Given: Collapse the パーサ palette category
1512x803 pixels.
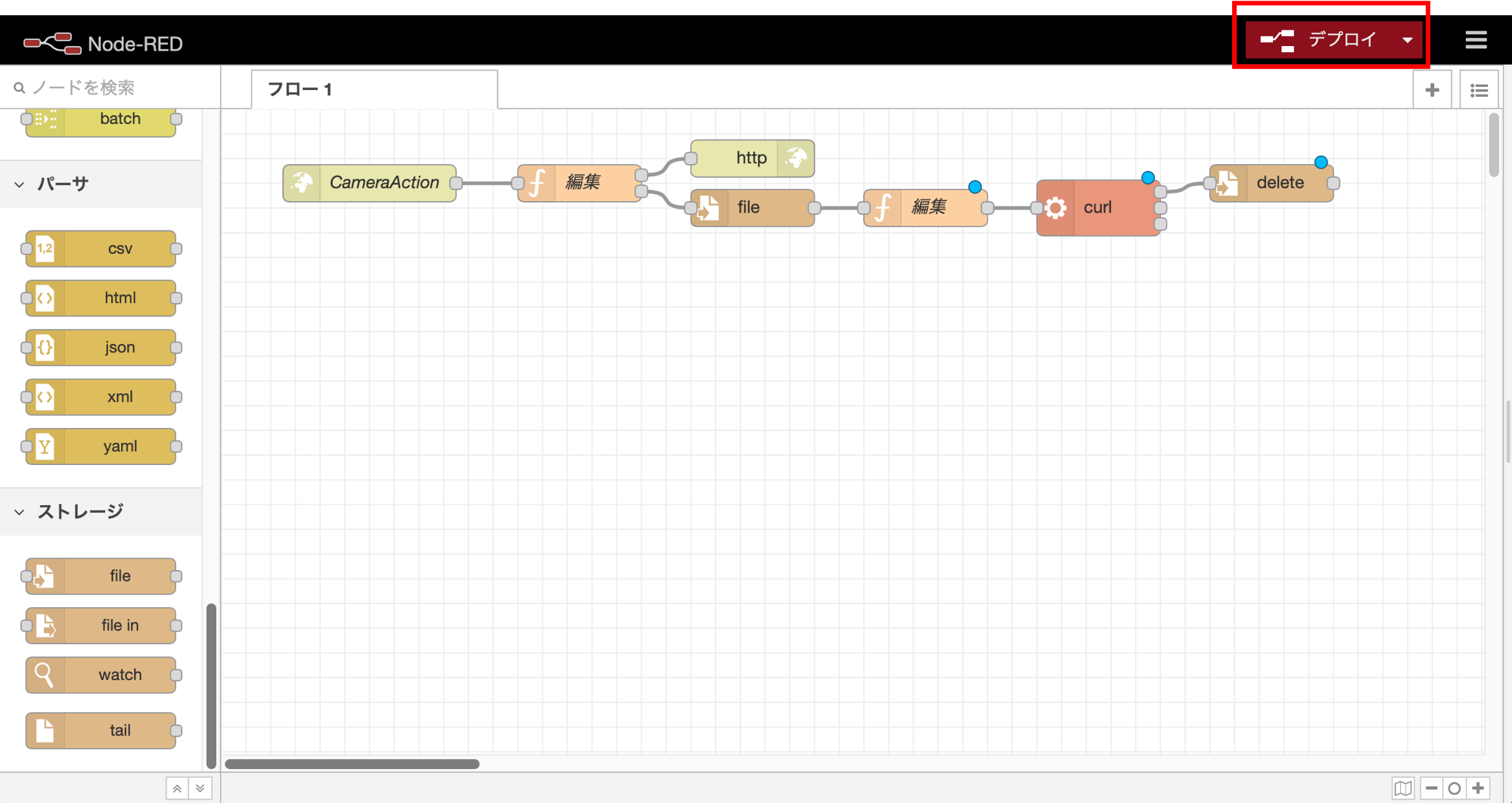Looking at the screenshot, I should (101, 184).
